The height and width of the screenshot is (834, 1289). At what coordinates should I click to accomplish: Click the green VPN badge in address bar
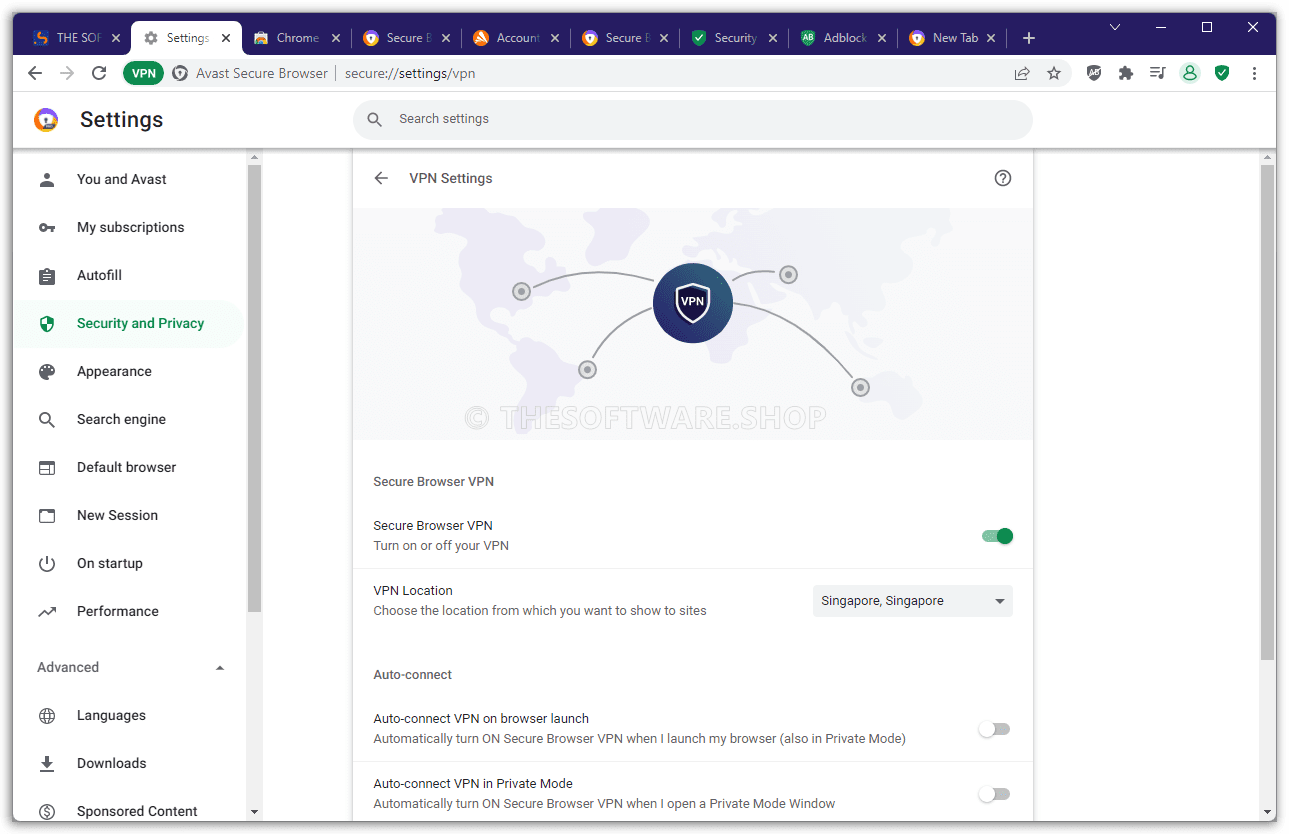pyautogui.click(x=143, y=73)
